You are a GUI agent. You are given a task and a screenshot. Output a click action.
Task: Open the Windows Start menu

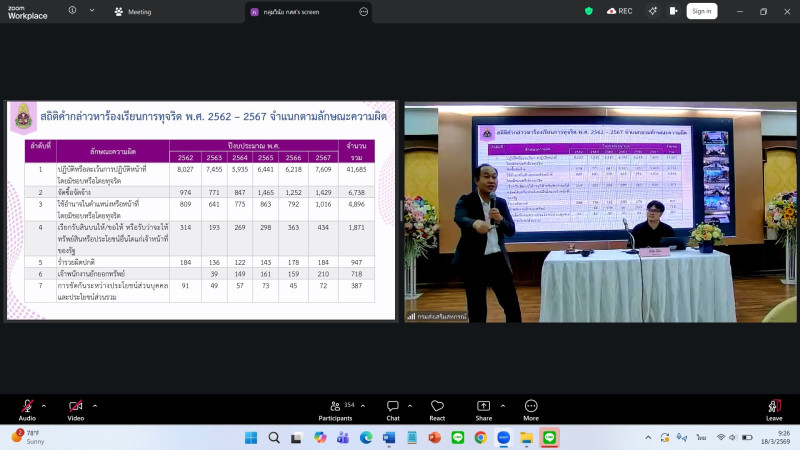click(x=250, y=437)
